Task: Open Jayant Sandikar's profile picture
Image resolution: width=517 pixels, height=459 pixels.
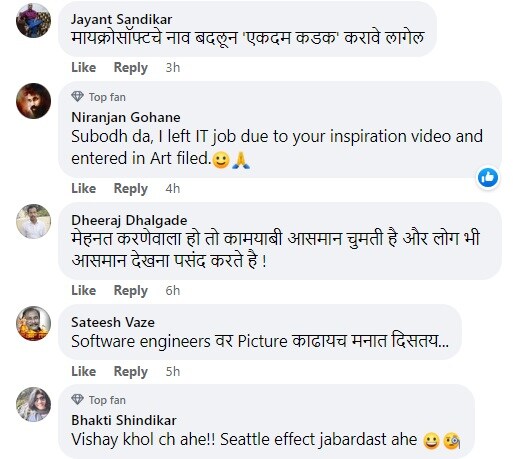Action: click(33, 20)
